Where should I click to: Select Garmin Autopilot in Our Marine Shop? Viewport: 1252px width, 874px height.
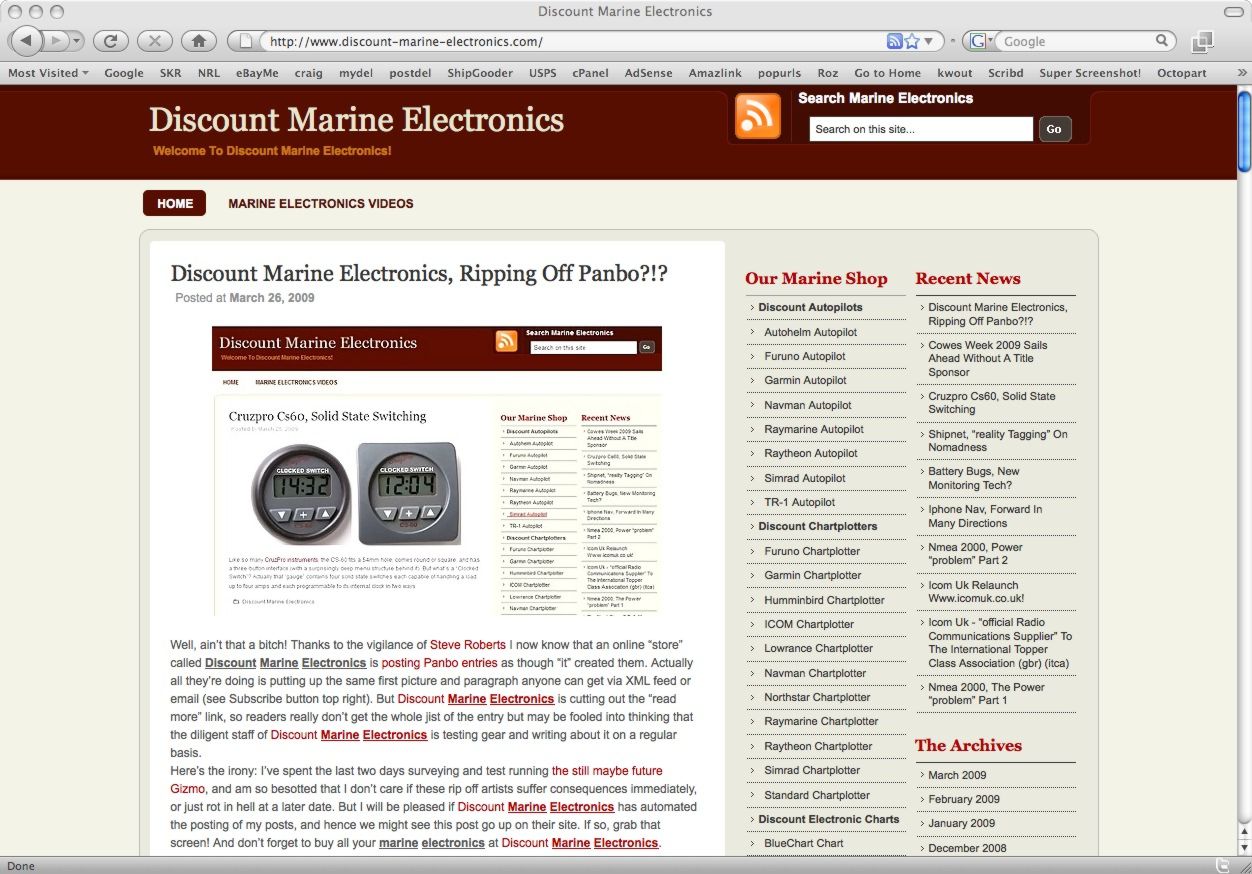coord(806,380)
